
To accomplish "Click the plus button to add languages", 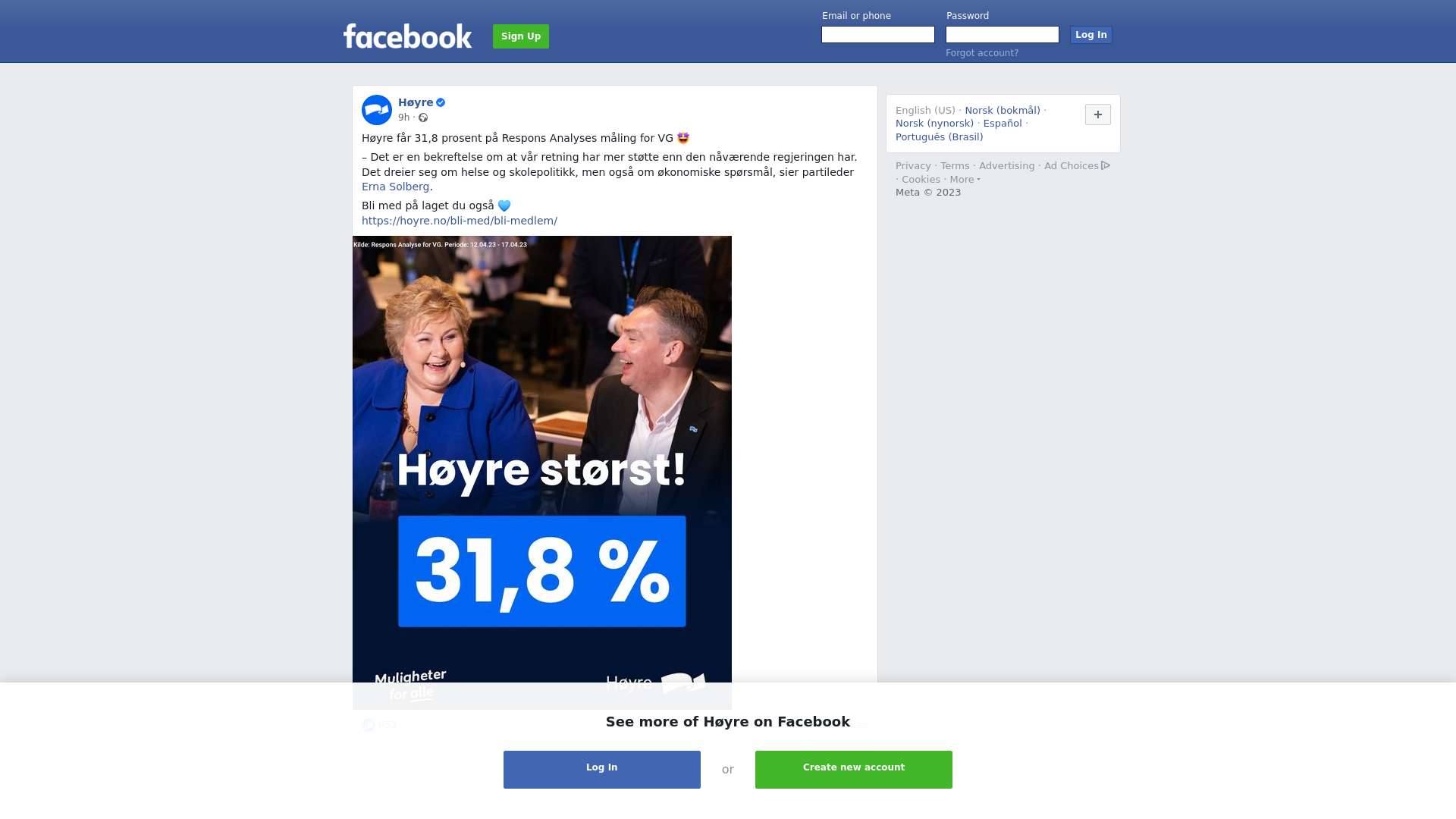I will coord(1098,115).
